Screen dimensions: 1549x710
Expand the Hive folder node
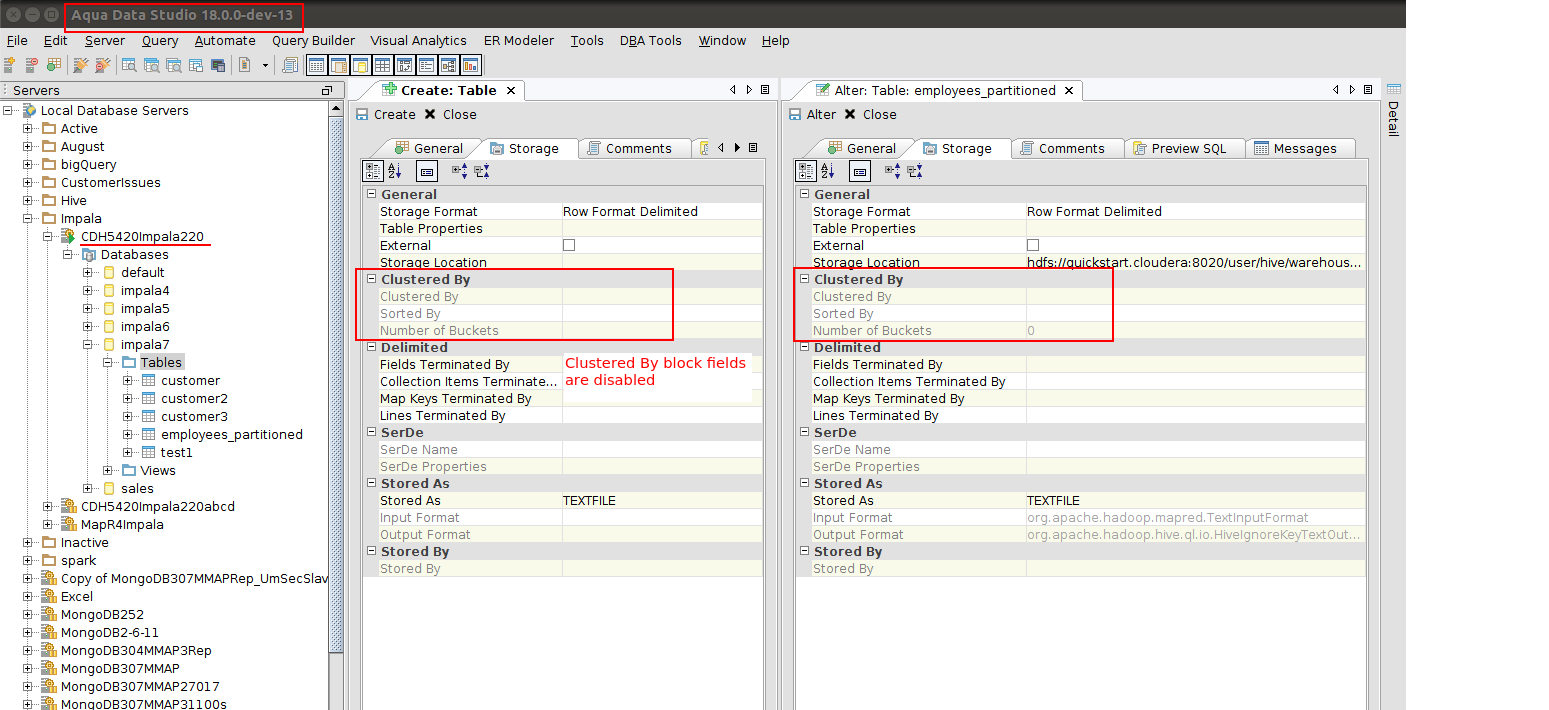tap(29, 200)
